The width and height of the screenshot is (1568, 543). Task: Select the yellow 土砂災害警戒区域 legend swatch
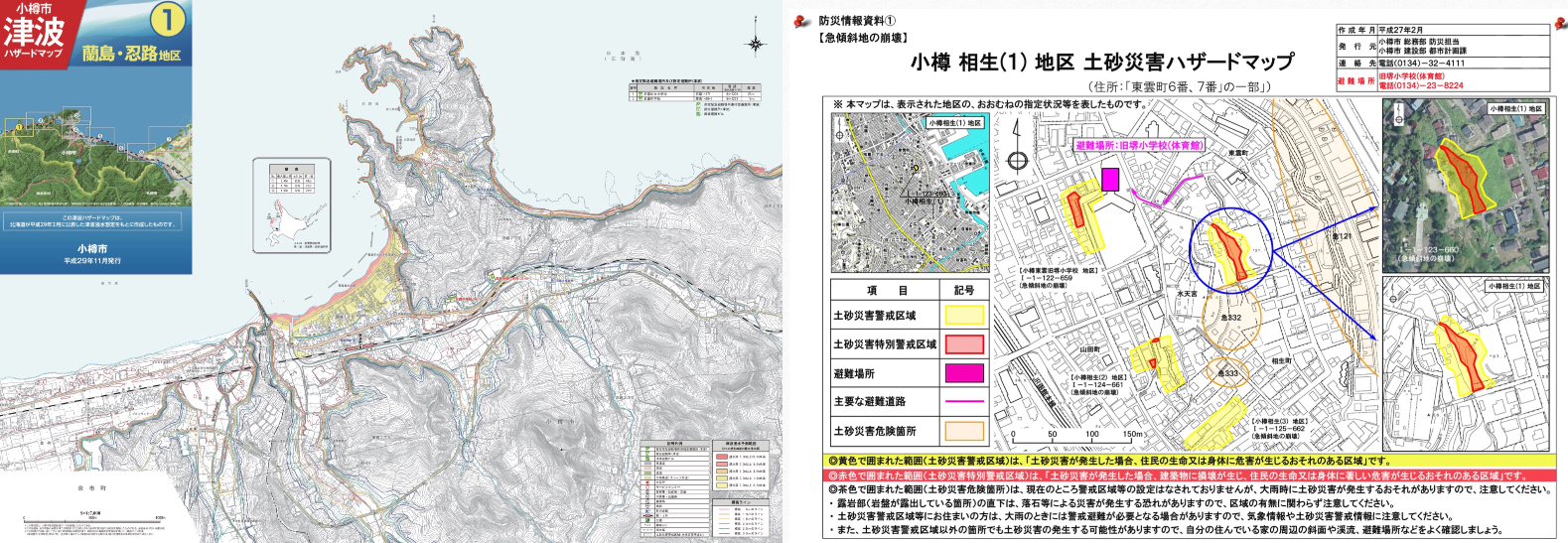click(x=964, y=316)
